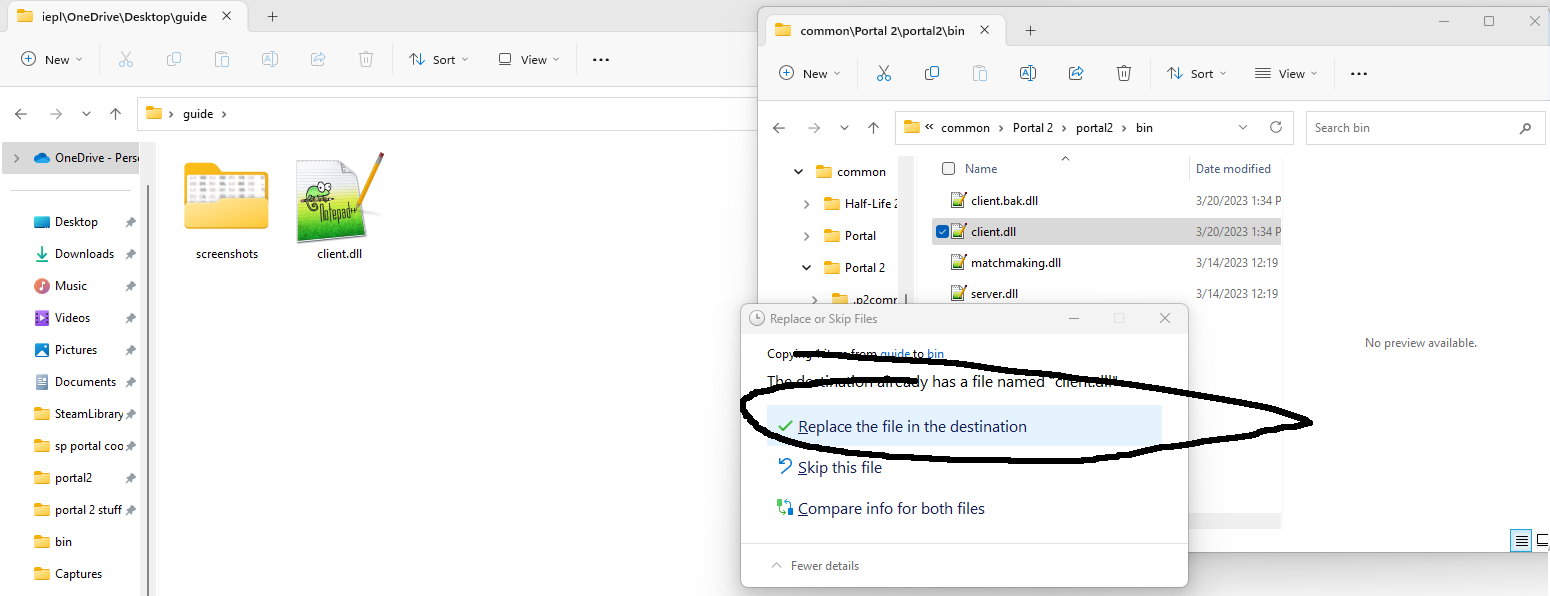Open New dropdown in guide window
The image size is (1550, 596).
tap(52, 59)
